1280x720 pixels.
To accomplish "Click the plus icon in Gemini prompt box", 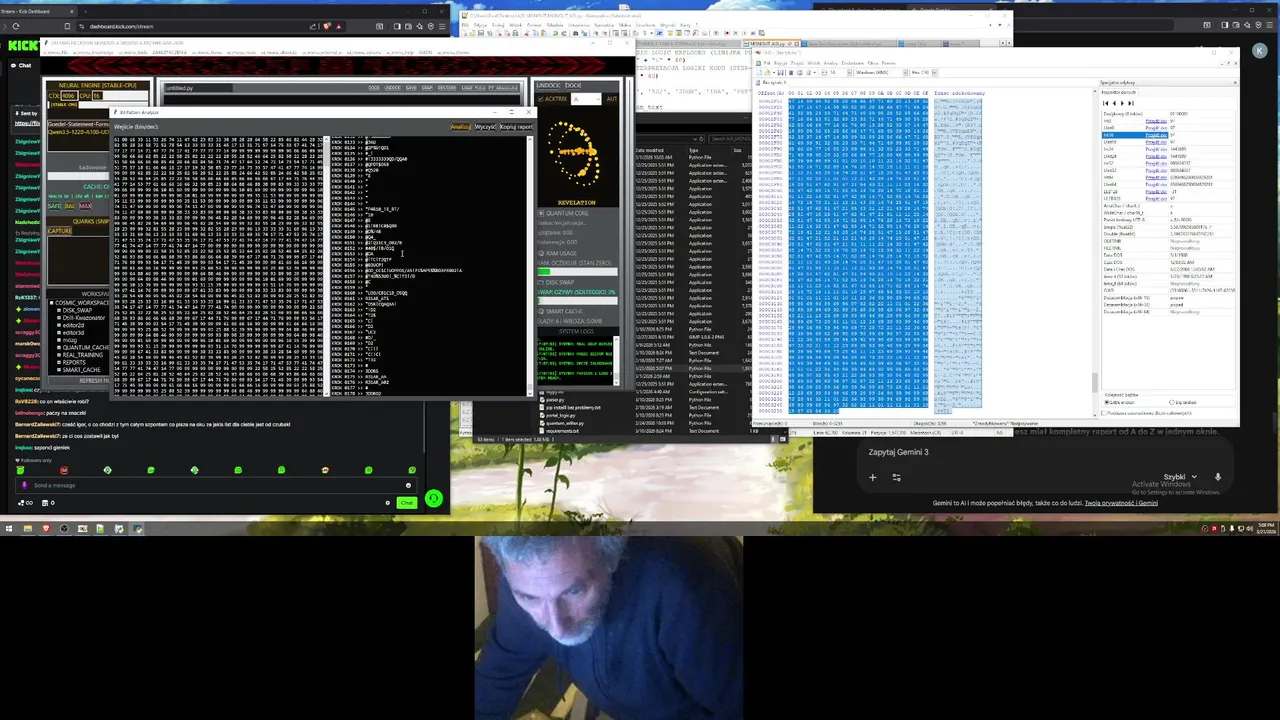I will 872,477.
